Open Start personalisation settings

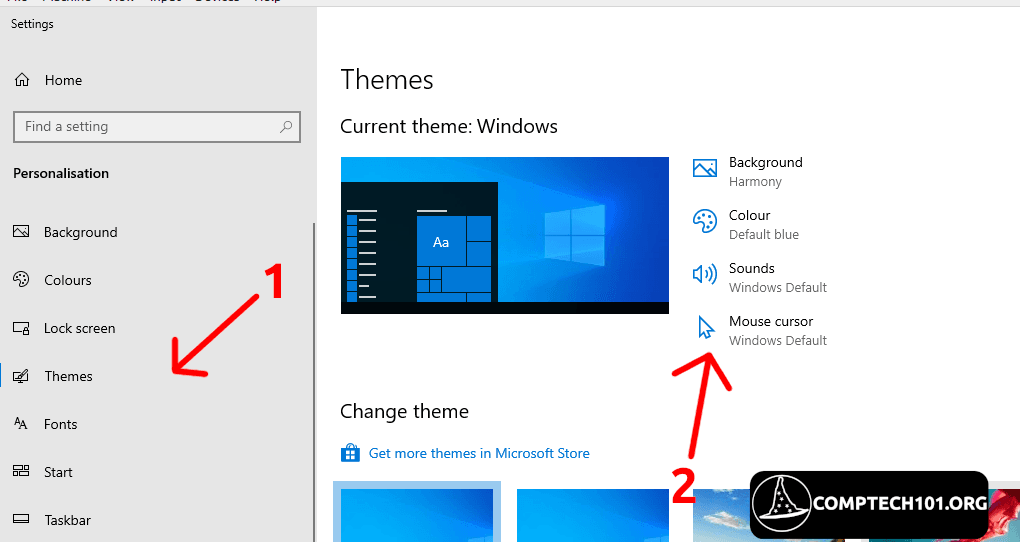click(x=58, y=472)
